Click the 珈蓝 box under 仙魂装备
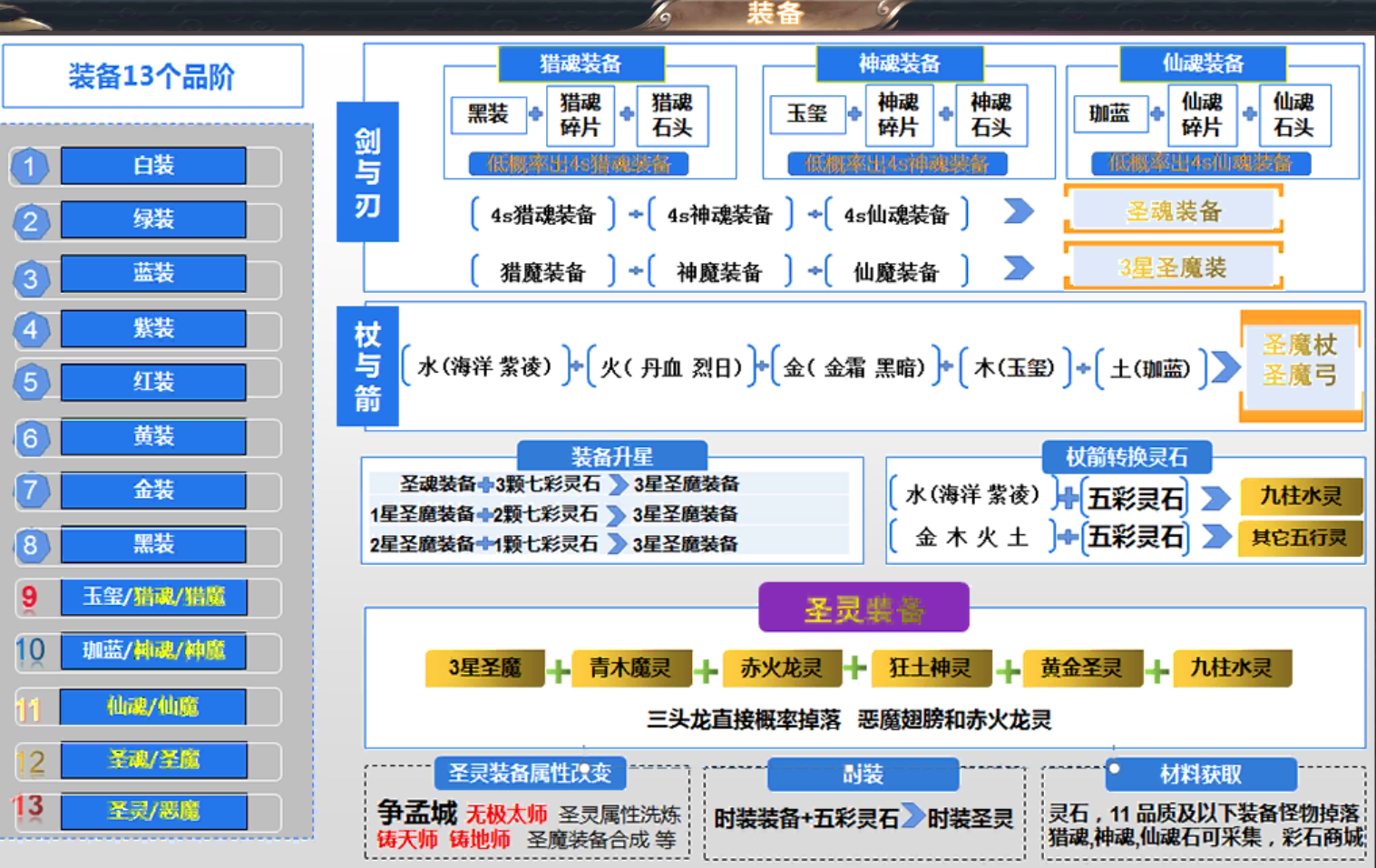The height and width of the screenshot is (868, 1376). (x=1110, y=114)
